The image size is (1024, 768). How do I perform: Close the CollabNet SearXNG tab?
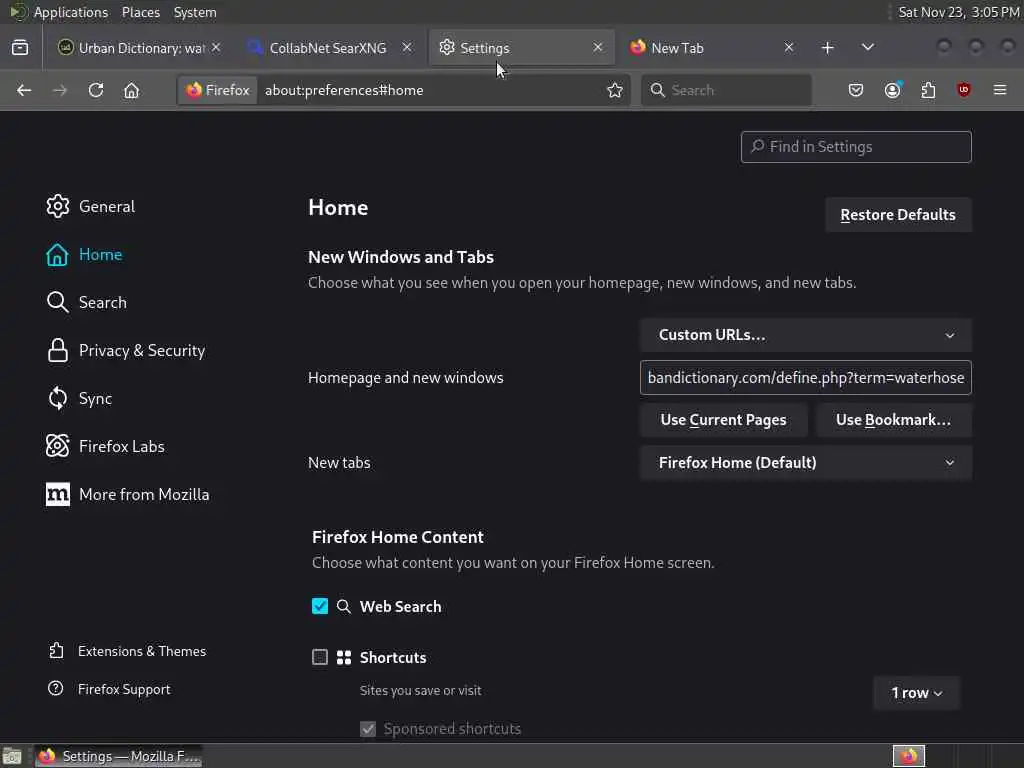(407, 48)
